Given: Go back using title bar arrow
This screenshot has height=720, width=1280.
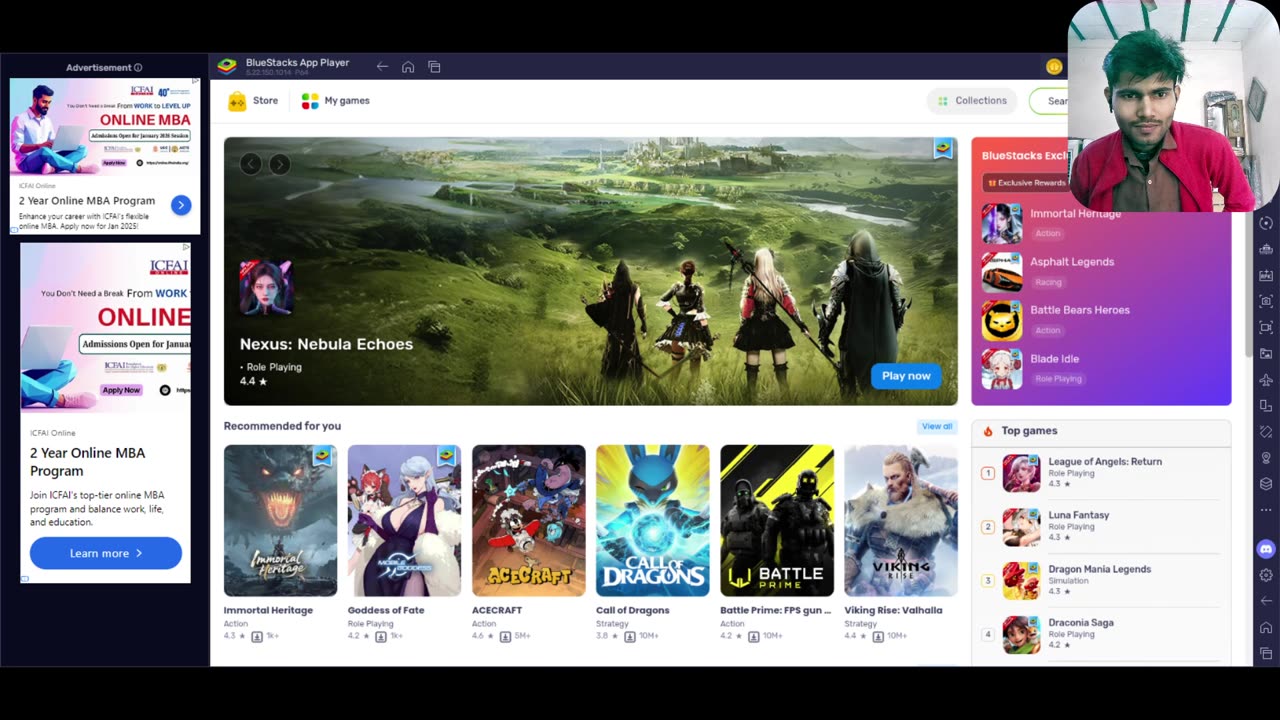Looking at the screenshot, I should coord(382,67).
